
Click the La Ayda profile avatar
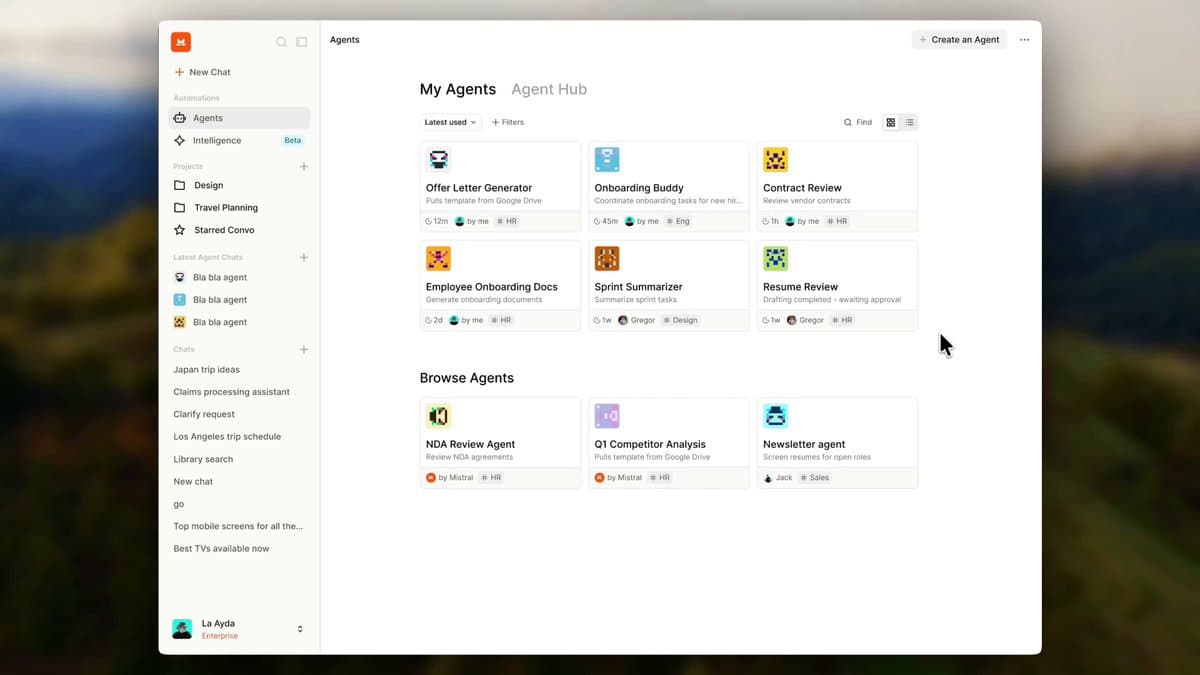[x=182, y=629]
